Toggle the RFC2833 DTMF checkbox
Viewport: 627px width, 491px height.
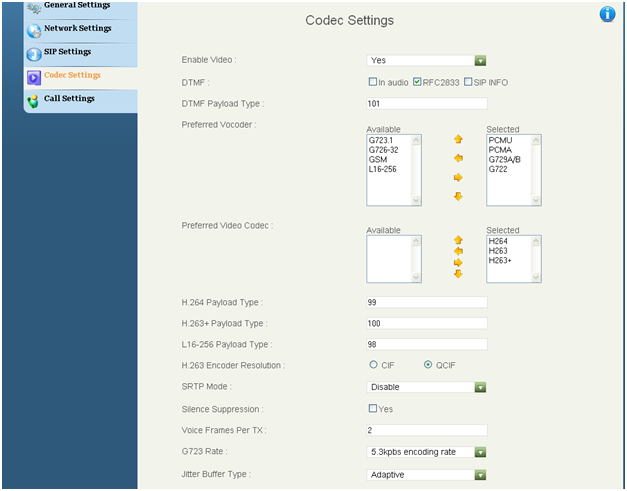[417, 82]
